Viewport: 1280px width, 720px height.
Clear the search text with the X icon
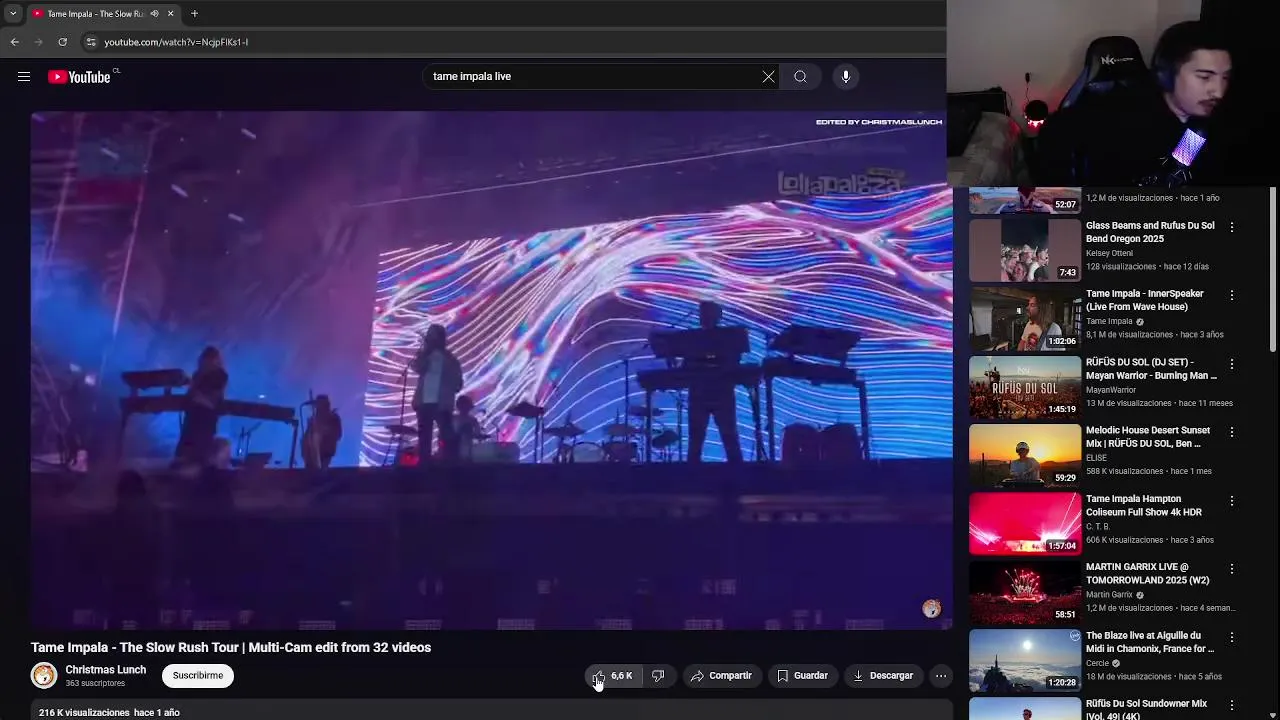coord(768,77)
